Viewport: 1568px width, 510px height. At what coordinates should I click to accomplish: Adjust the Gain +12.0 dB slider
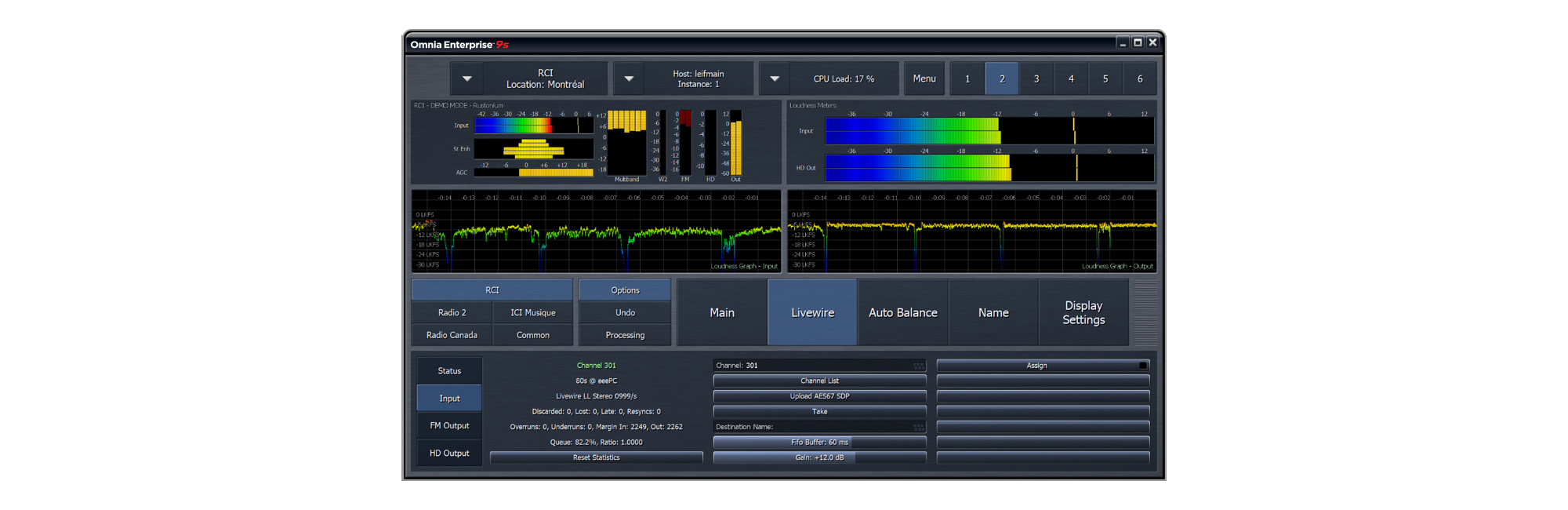tap(819, 457)
